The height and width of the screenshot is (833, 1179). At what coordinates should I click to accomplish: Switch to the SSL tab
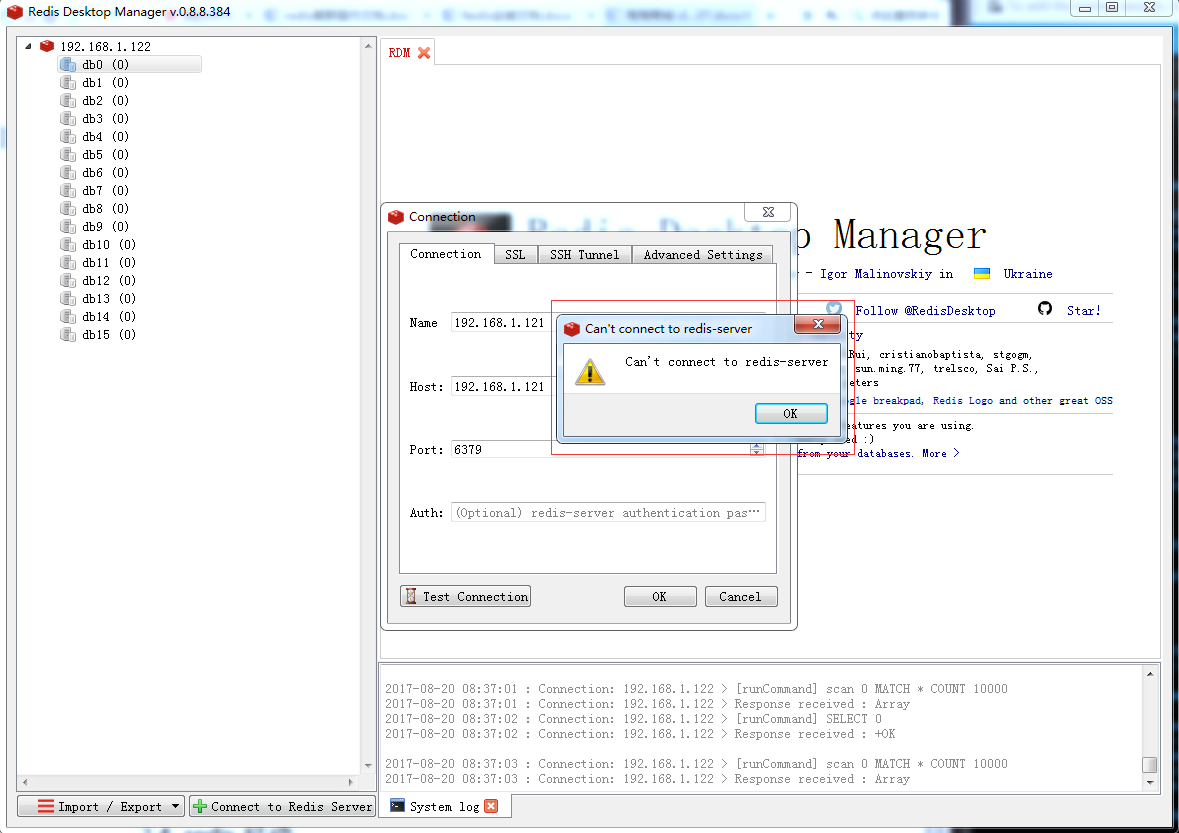(515, 255)
